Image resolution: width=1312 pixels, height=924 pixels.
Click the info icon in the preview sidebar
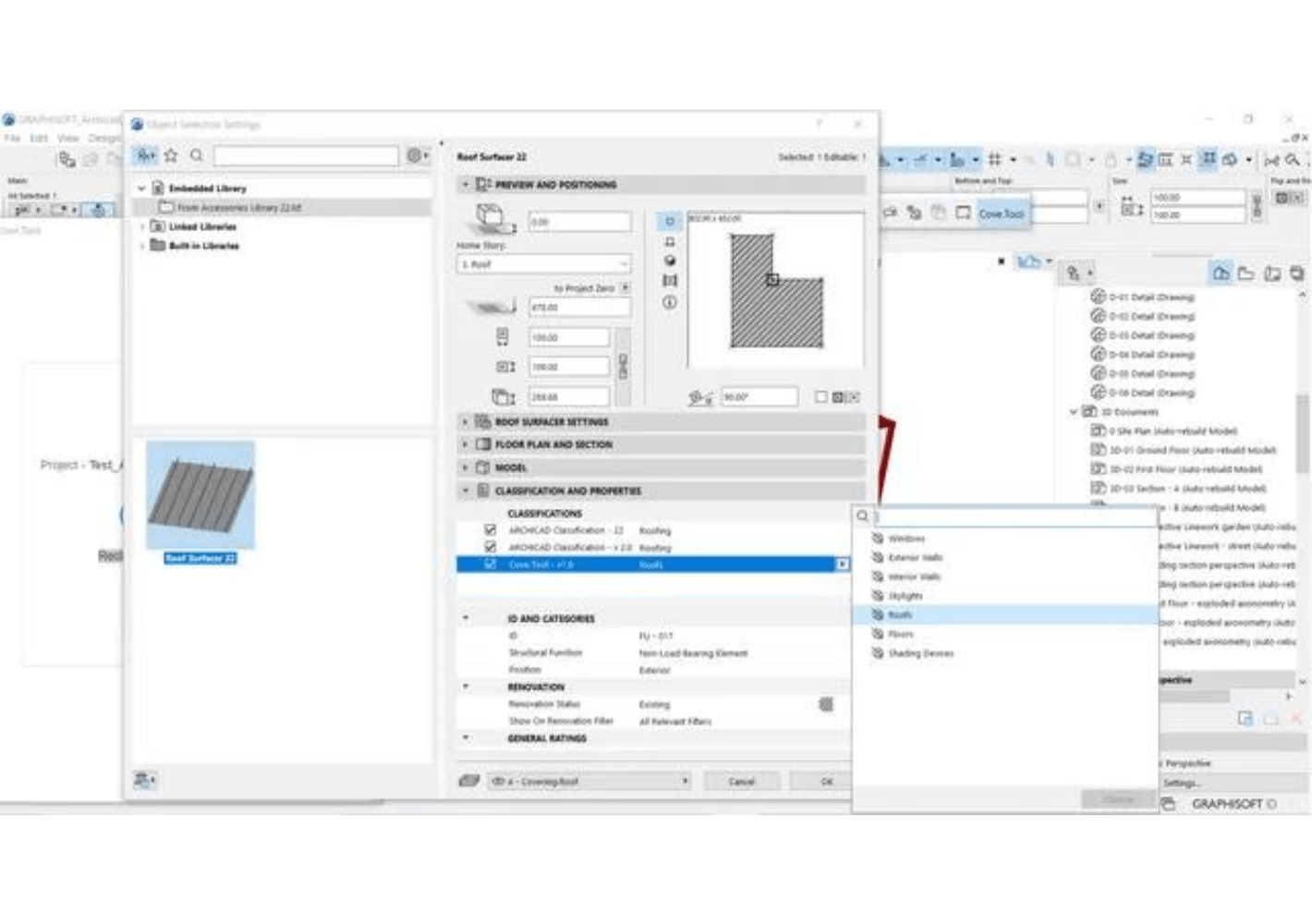pyautogui.click(x=668, y=301)
